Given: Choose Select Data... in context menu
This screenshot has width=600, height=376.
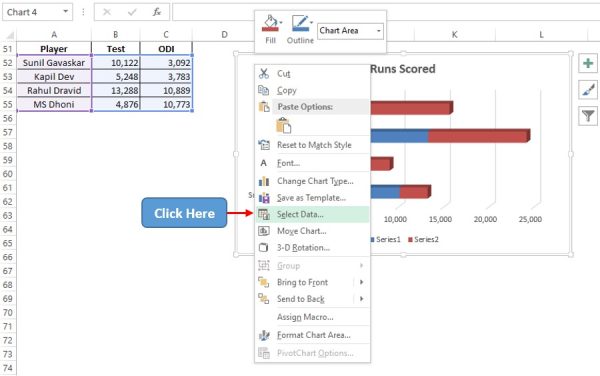Looking at the screenshot, I should point(313,214).
